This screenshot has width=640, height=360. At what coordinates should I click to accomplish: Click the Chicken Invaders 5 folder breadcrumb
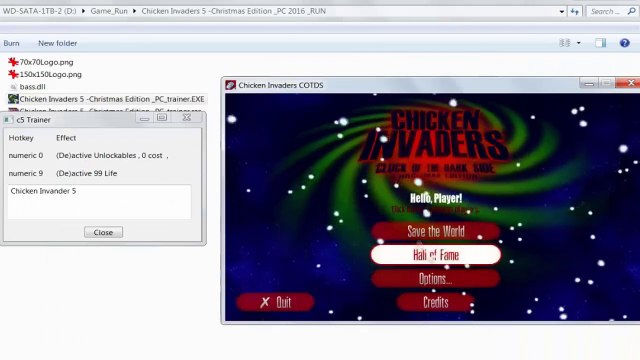coord(233,11)
